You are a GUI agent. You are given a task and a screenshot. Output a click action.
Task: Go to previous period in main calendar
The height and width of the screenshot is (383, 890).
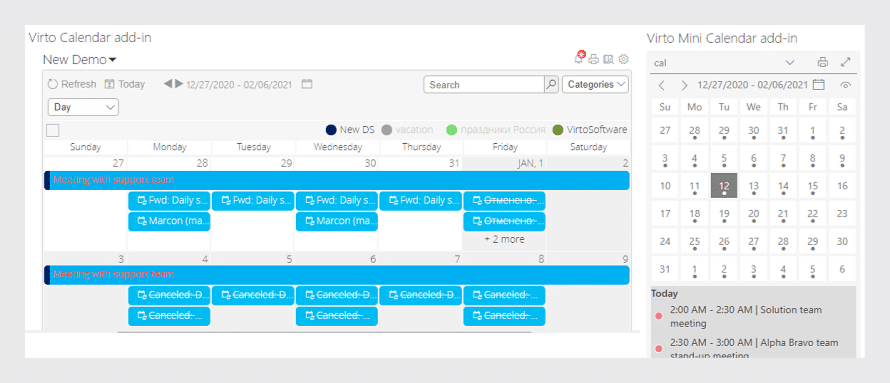[168, 84]
